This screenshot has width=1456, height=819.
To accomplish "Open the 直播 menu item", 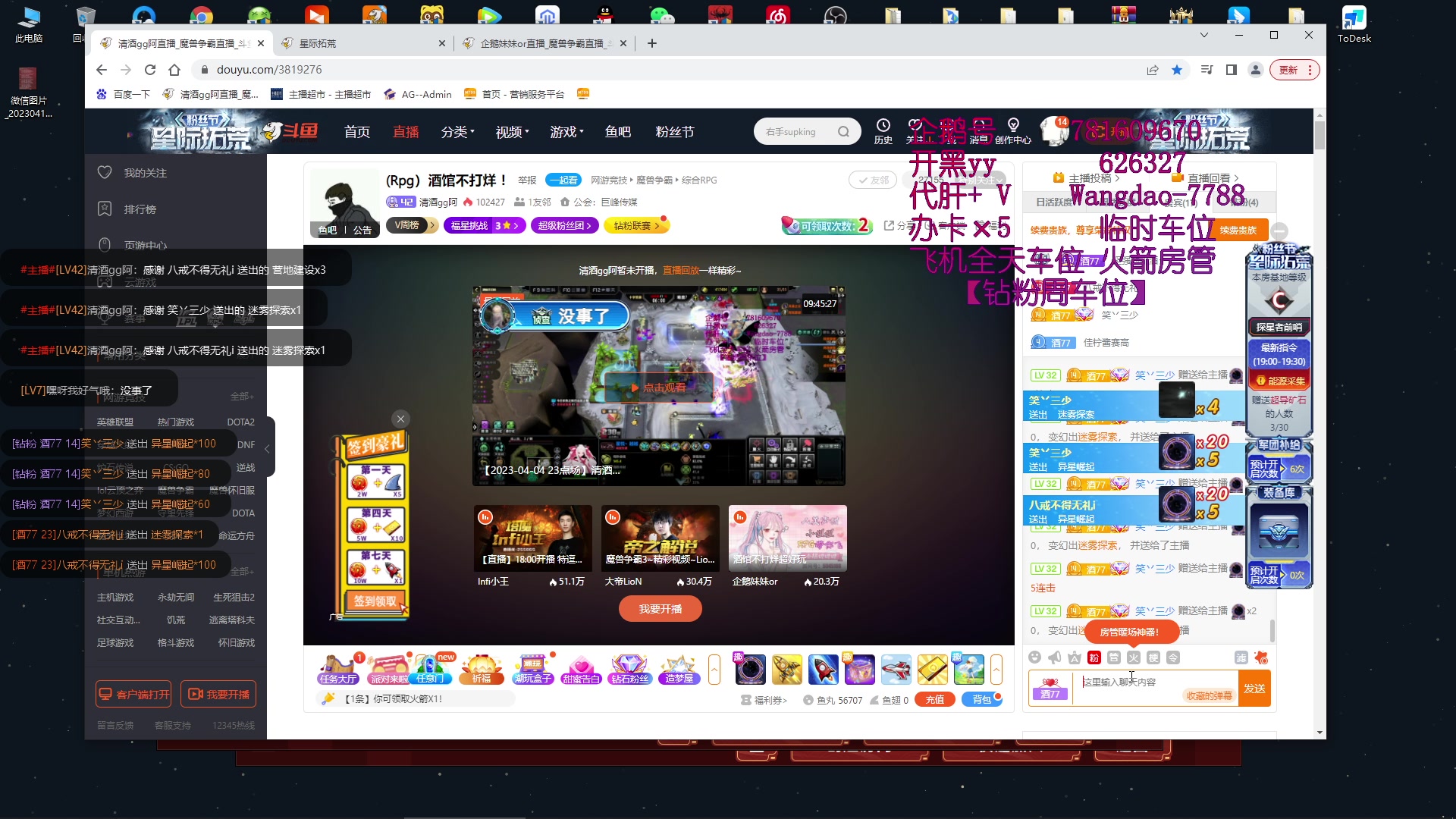I will tap(406, 132).
